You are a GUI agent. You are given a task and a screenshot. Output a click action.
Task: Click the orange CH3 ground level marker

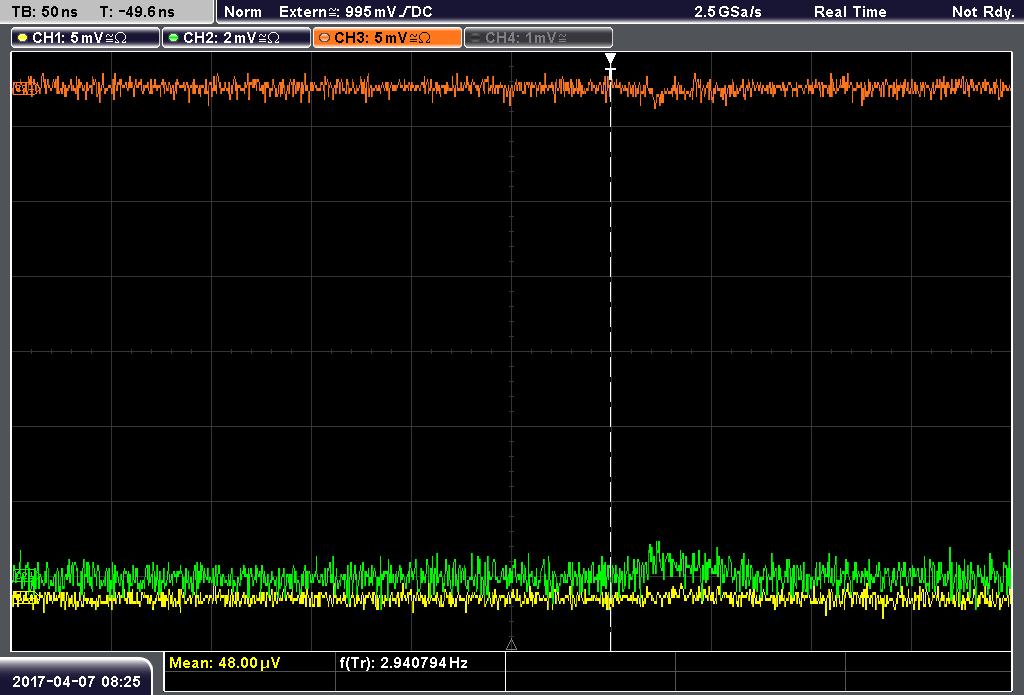[x=23, y=89]
